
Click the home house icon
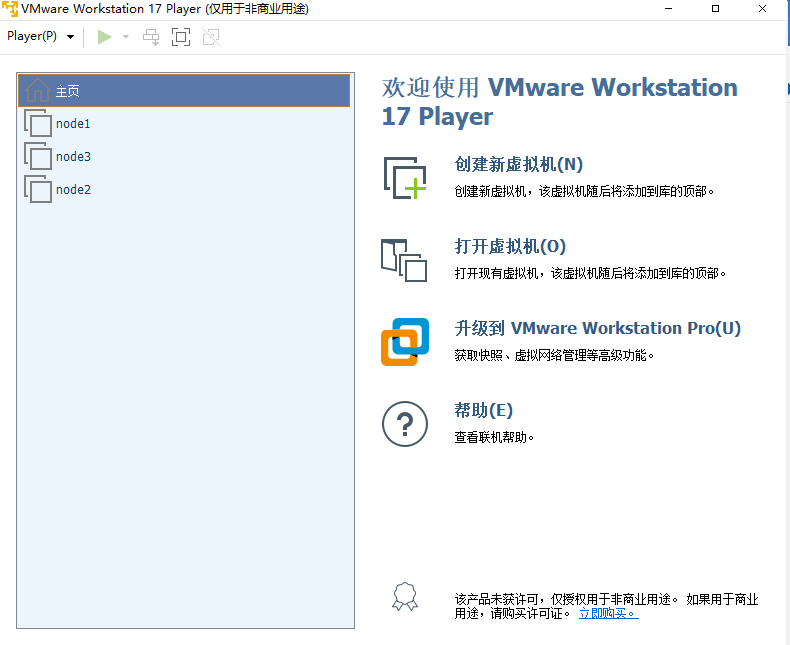38,91
